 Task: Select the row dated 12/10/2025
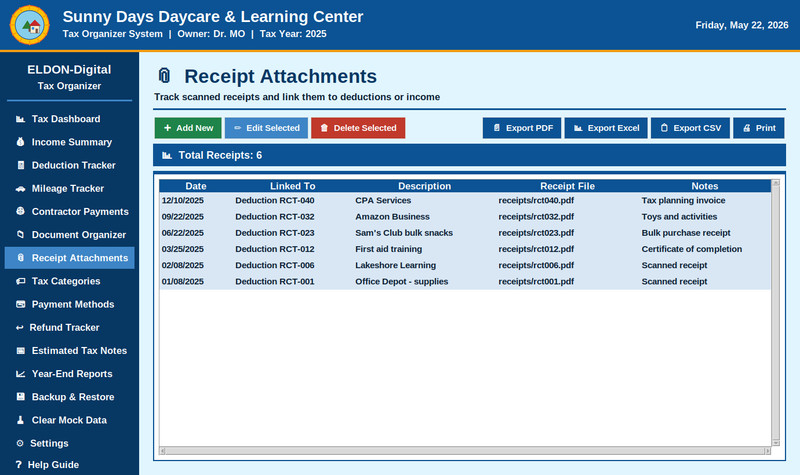coord(465,201)
